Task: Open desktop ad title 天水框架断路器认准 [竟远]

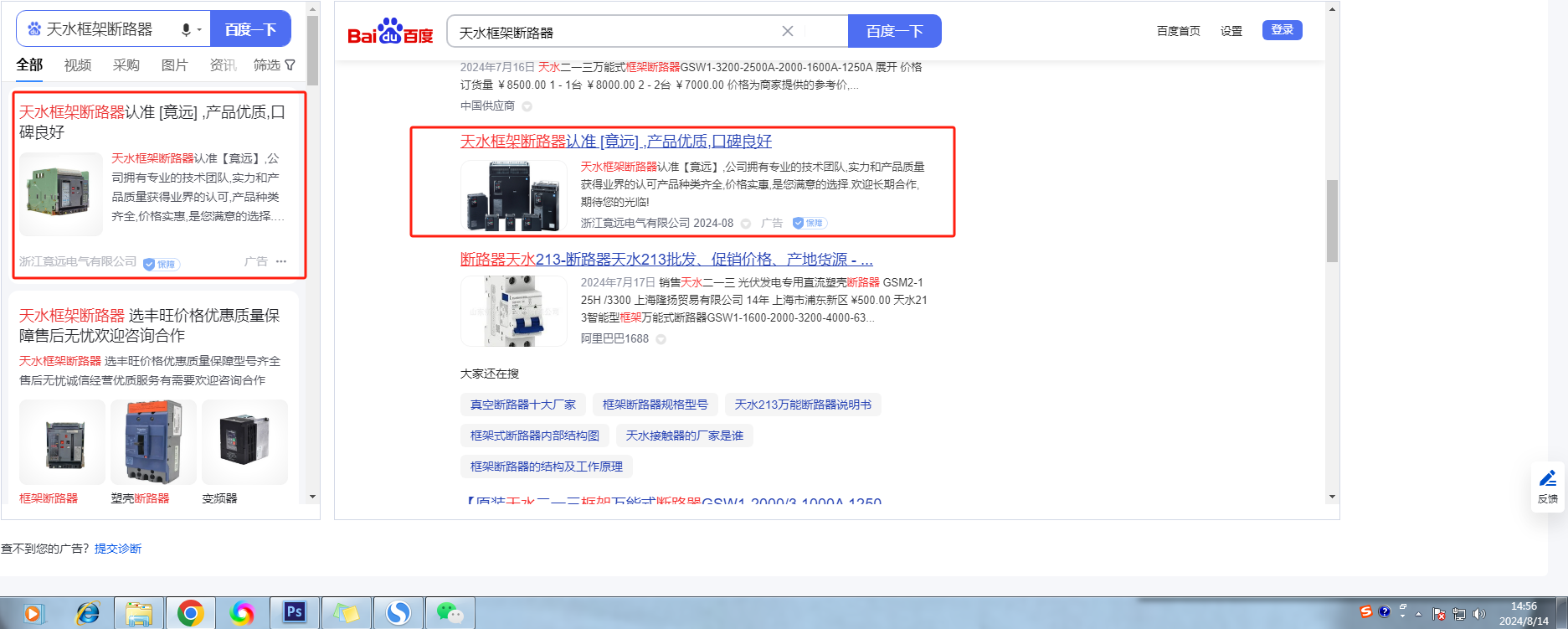Action: [x=616, y=142]
